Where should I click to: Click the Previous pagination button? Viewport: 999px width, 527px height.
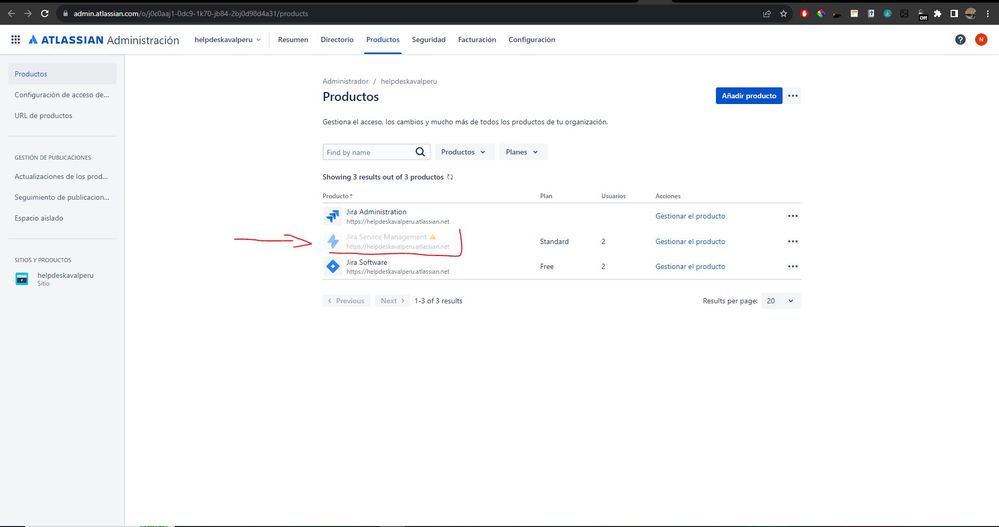[347, 301]
